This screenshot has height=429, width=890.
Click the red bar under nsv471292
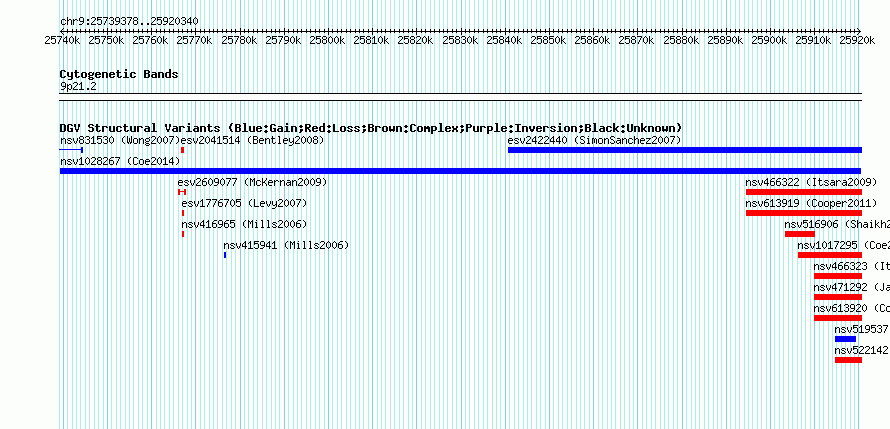838,297
